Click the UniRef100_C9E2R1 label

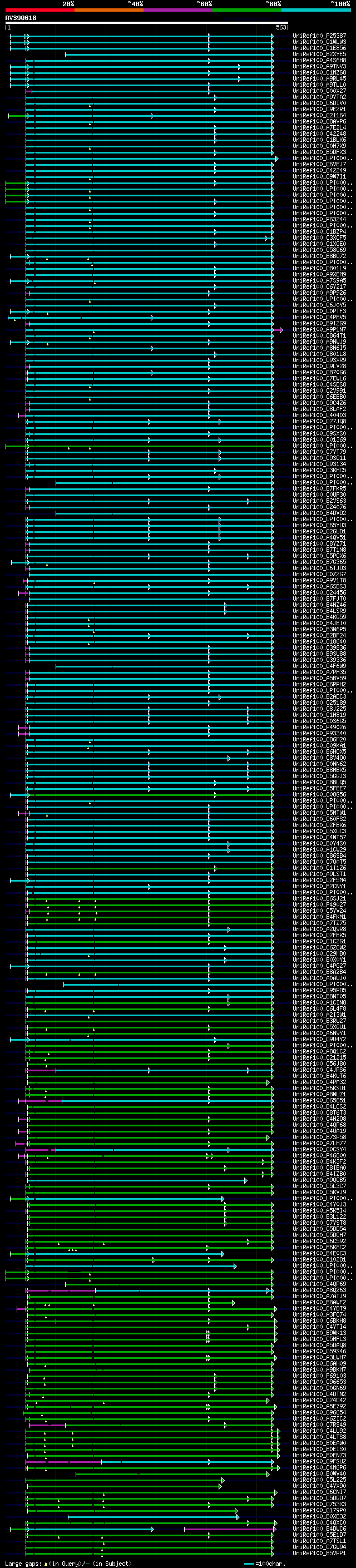click(x=319, y=110)
